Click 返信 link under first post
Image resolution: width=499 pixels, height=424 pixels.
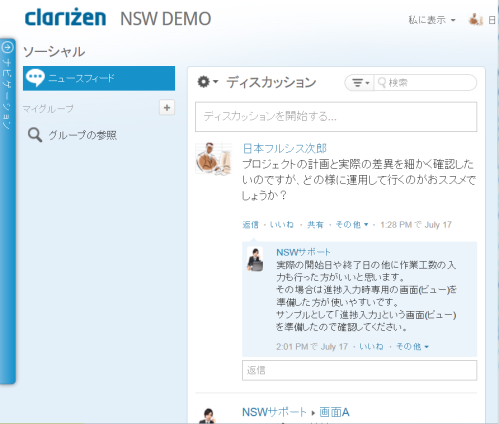tap(250, 225)
